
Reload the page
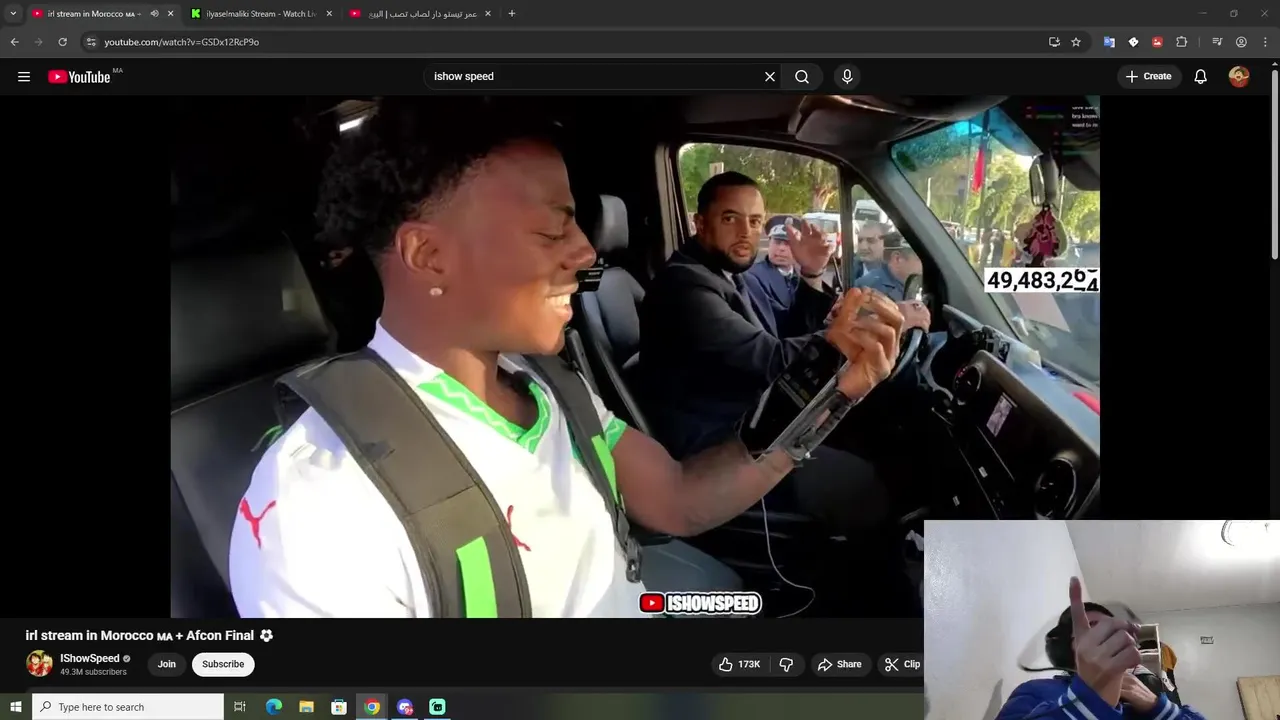click(62, 42)
